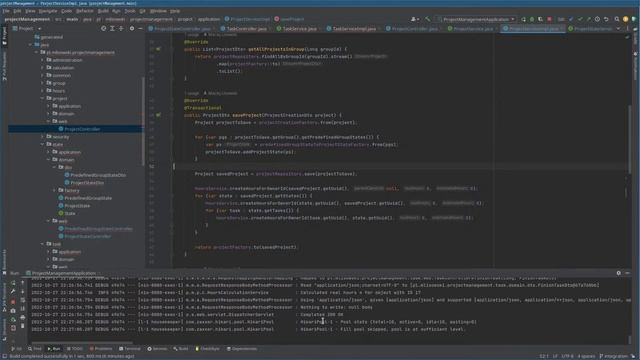
Task: Click the camera thread dump icon
Action: [x=13, y=311]
